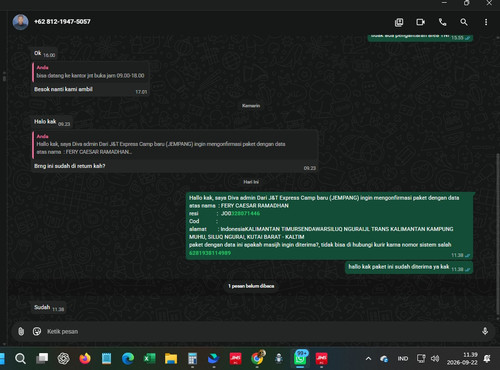Select the 'Besok nanti kami ambil' message
Viewport: 500px width, 370px height.
(x=63, y=89)
